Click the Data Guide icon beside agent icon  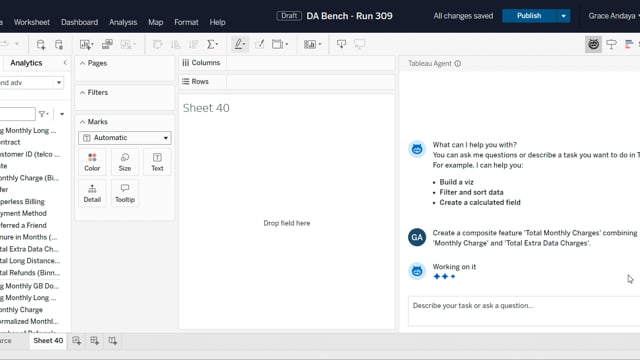(611, 44)
